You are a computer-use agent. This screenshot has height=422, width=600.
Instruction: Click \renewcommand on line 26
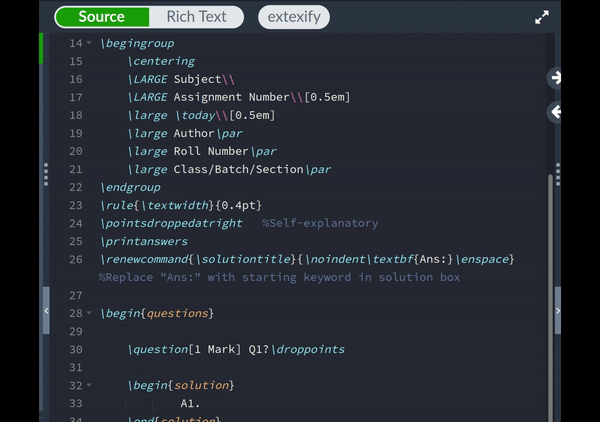[144, 259]
